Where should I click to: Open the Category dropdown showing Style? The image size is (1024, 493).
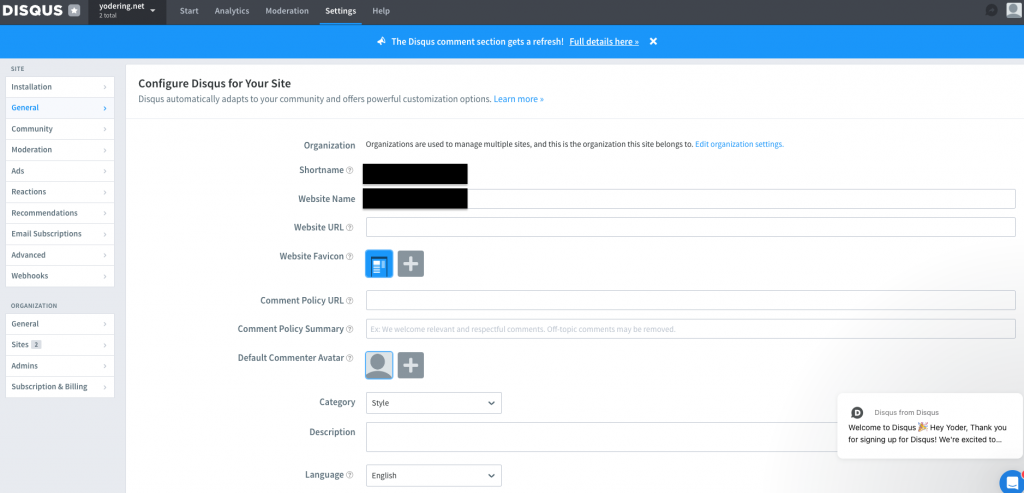click(x=434, y=403)
